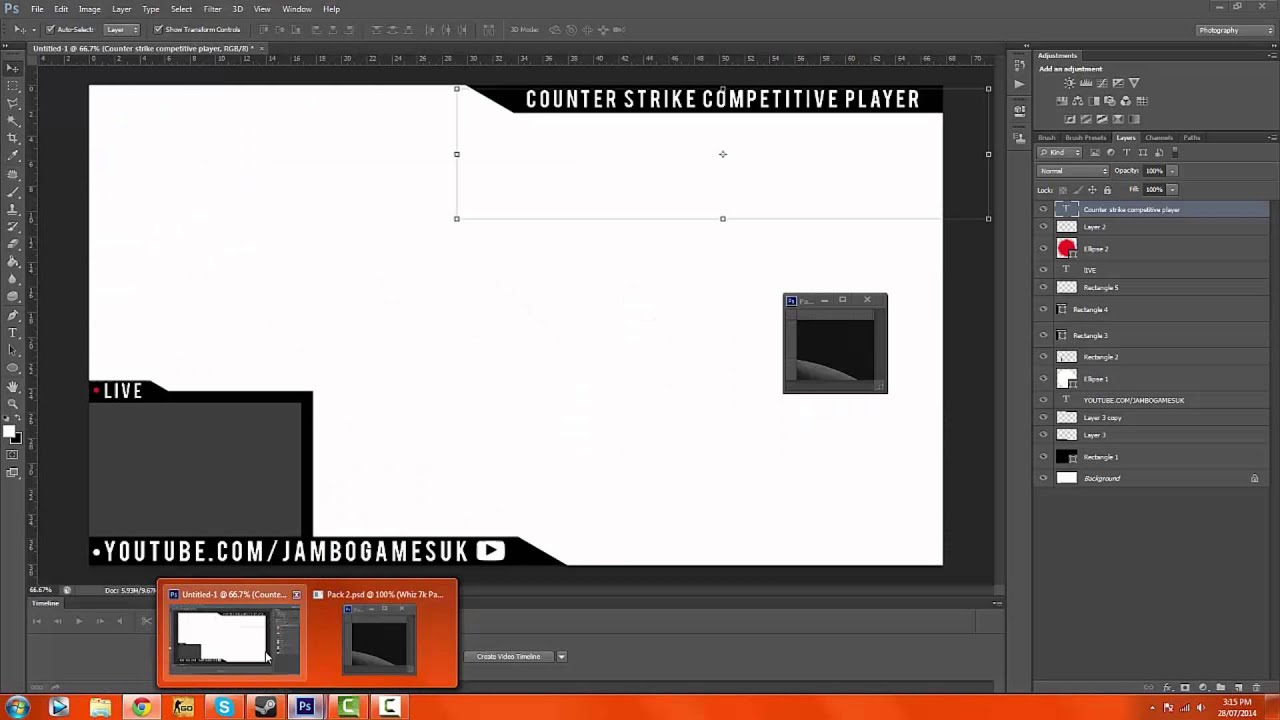The width and height of the screenshot is (1280, 720).
Task: Toggle visibility of Rectangle 1 layer
Action: click(x=1043, y=457)
